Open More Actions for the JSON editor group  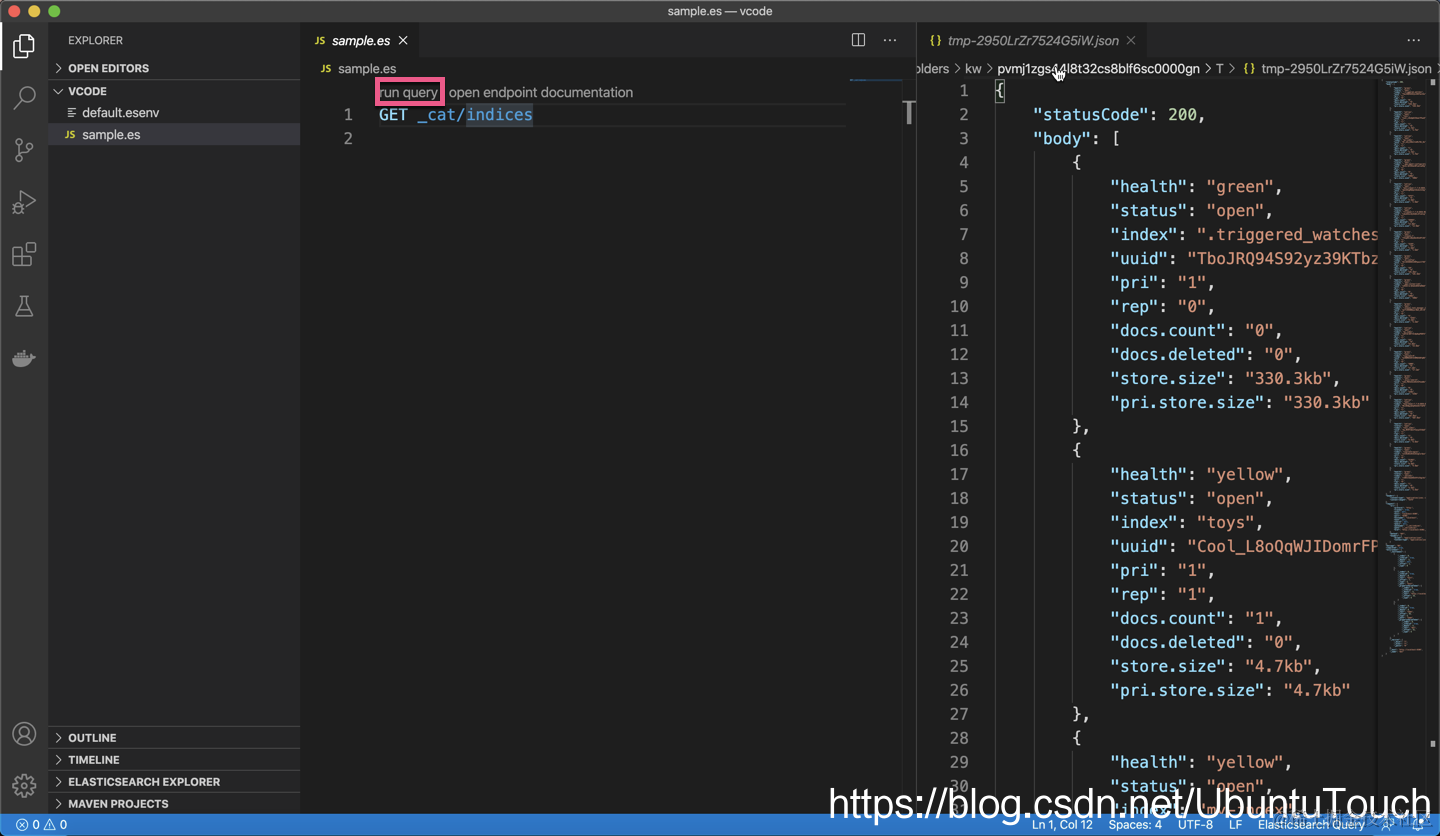pyautogui.click(x=1413, y=40)
